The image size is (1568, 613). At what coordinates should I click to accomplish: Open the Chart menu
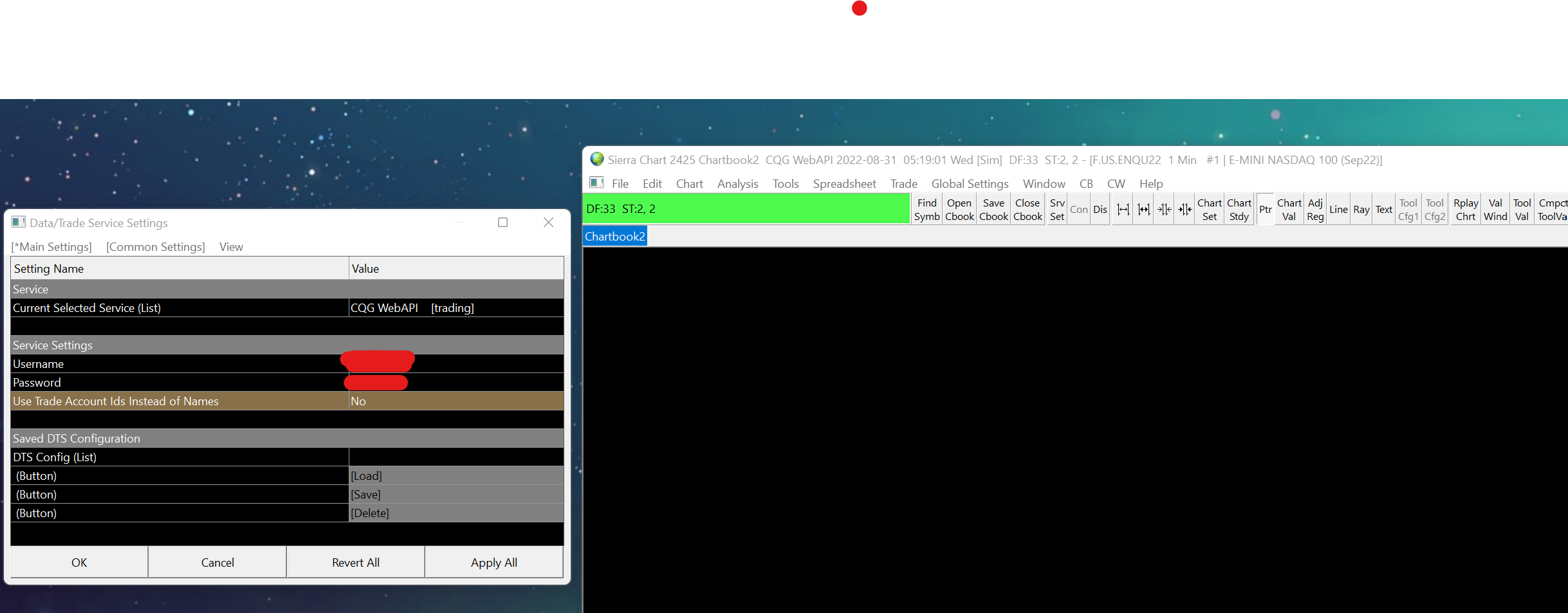tap(690, 184)
